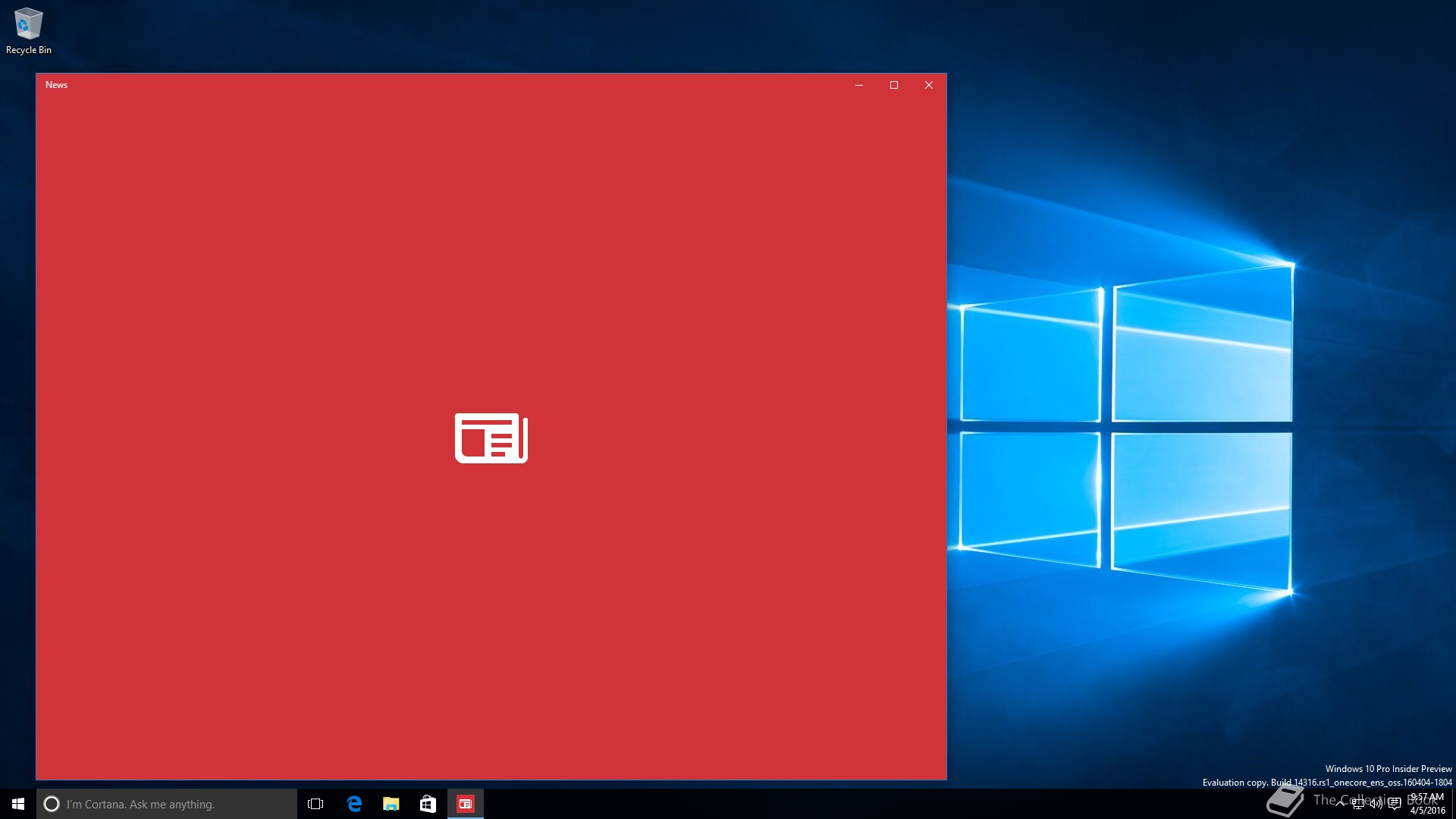The width and height of the screenshot is (1456, 819).
Task: Open the Store app from the taskbar
Action: 428,804
